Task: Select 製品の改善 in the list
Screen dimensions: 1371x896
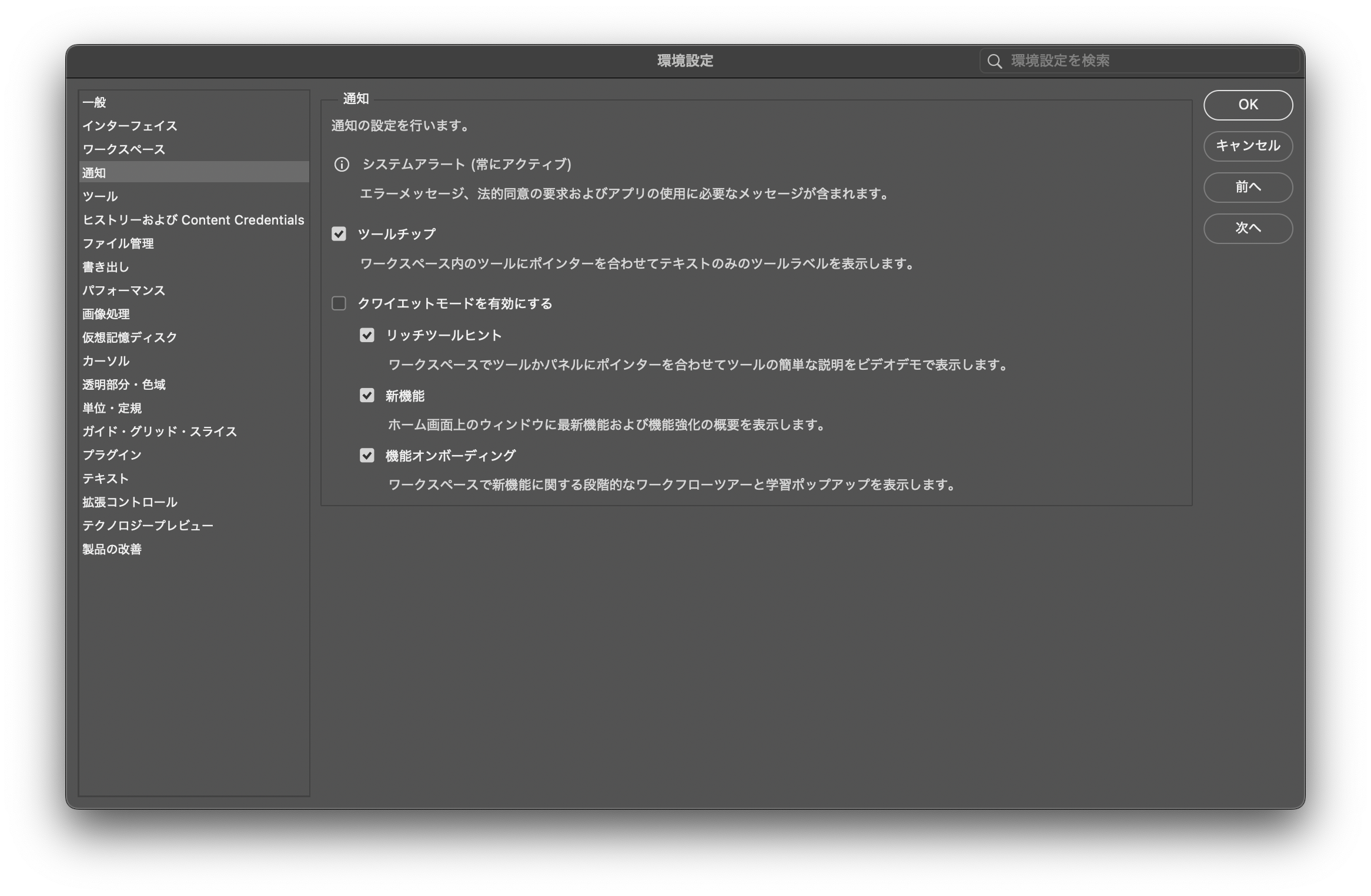Action: [x=112, y=549]
